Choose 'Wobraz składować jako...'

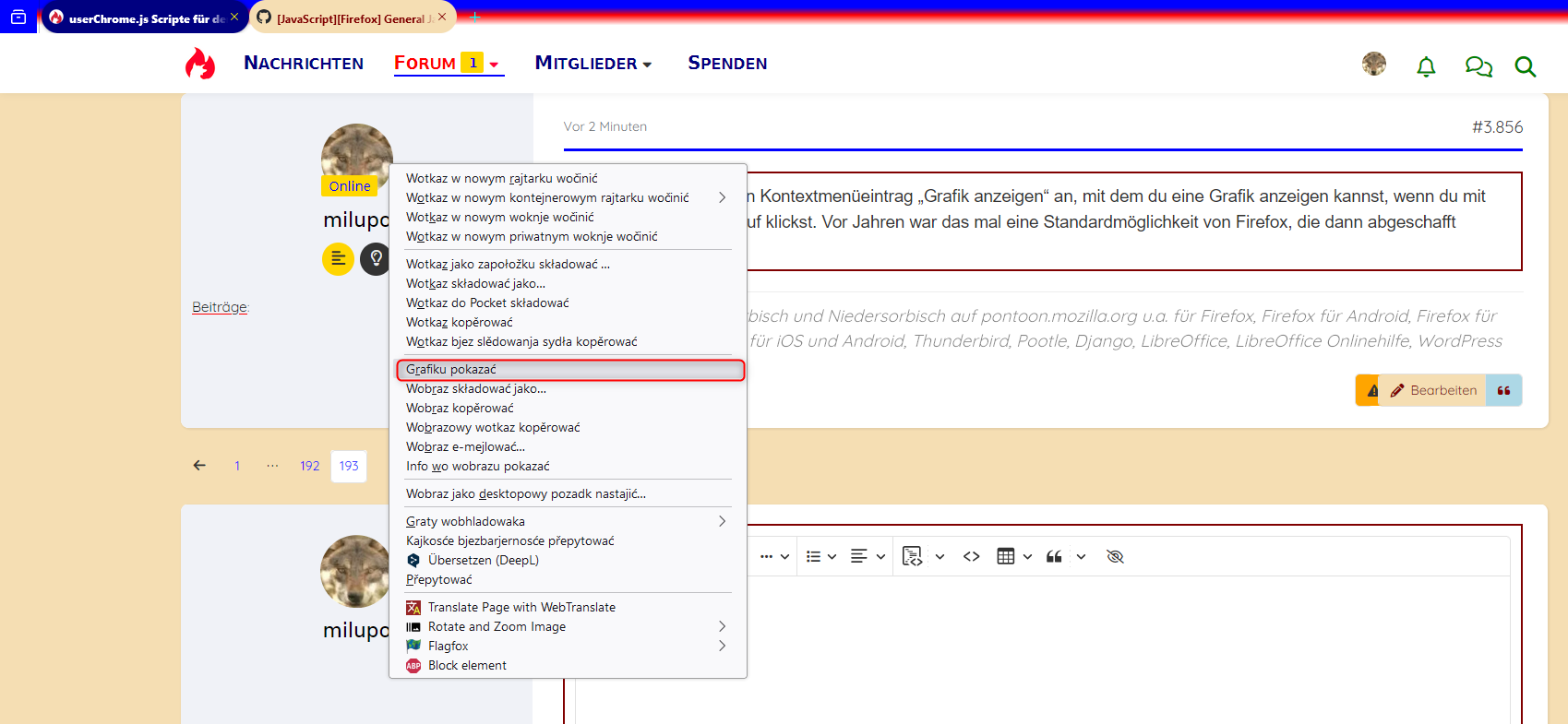point(568,389)
